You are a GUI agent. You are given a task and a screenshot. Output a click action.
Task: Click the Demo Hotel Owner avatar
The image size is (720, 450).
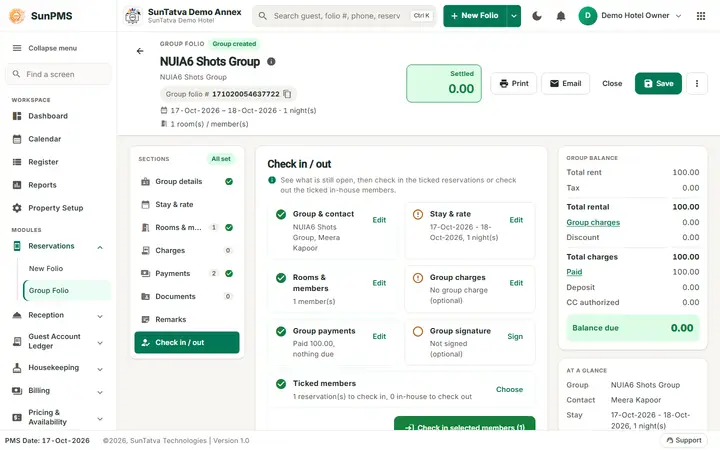[587, 16]
